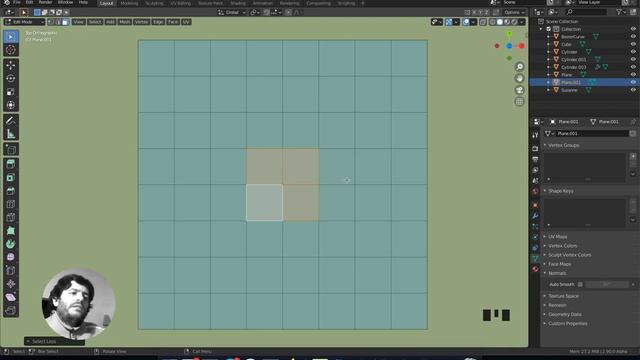640x360 pixels.
Task: Switch perspective/orthographic with the grid icon
Action: [519, 102]
